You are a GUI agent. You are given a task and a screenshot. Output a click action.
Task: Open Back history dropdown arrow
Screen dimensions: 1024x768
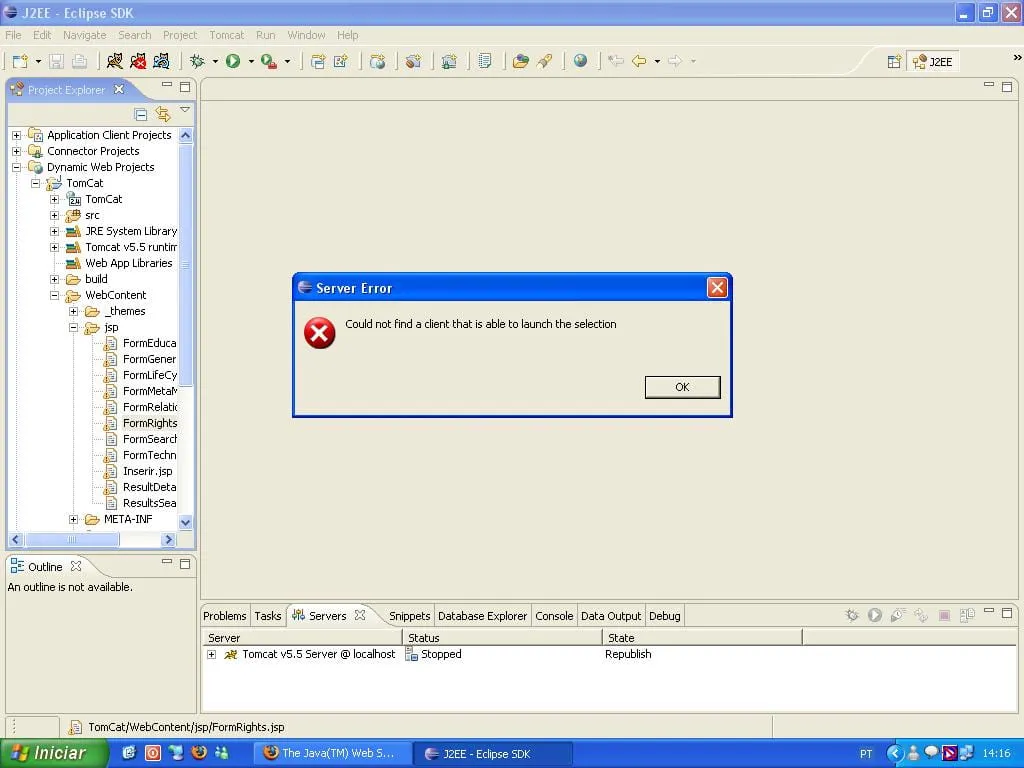pos(657,61)
